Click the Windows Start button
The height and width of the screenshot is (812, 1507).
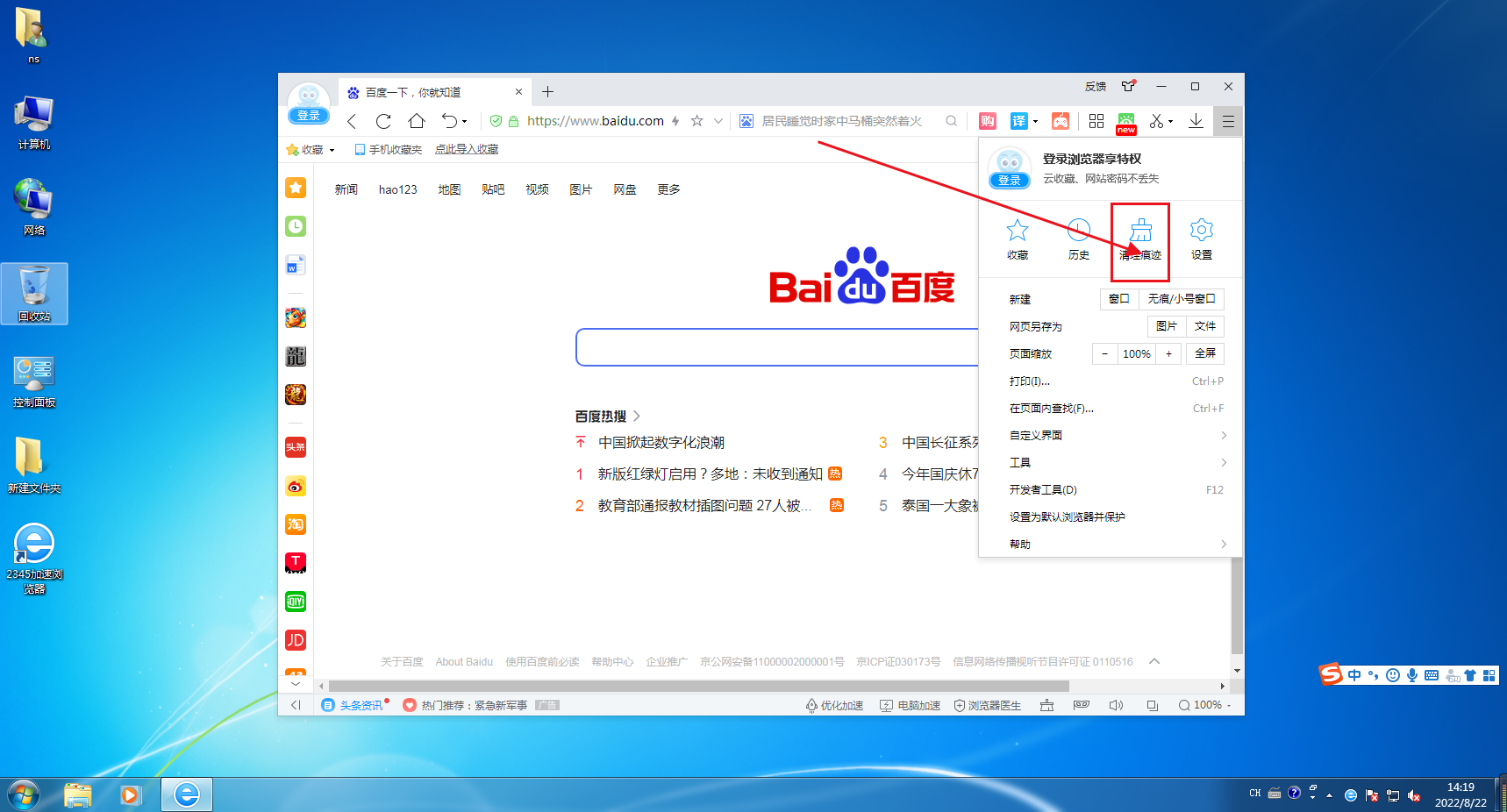pos(23,795)
